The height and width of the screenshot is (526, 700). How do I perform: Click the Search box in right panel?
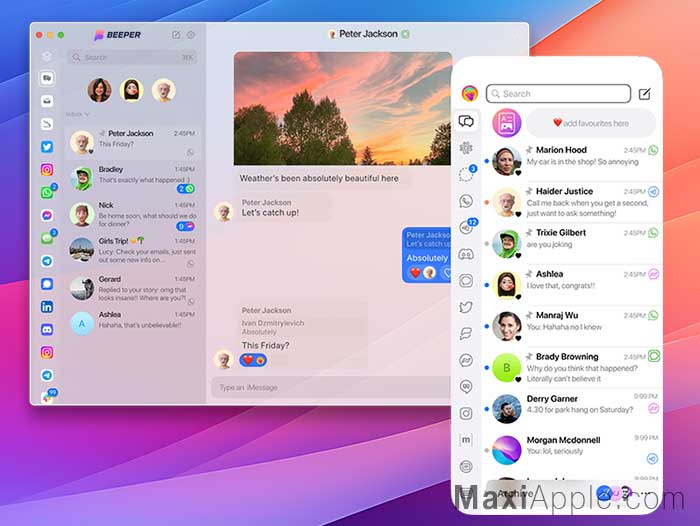click(x=558, y=94)
